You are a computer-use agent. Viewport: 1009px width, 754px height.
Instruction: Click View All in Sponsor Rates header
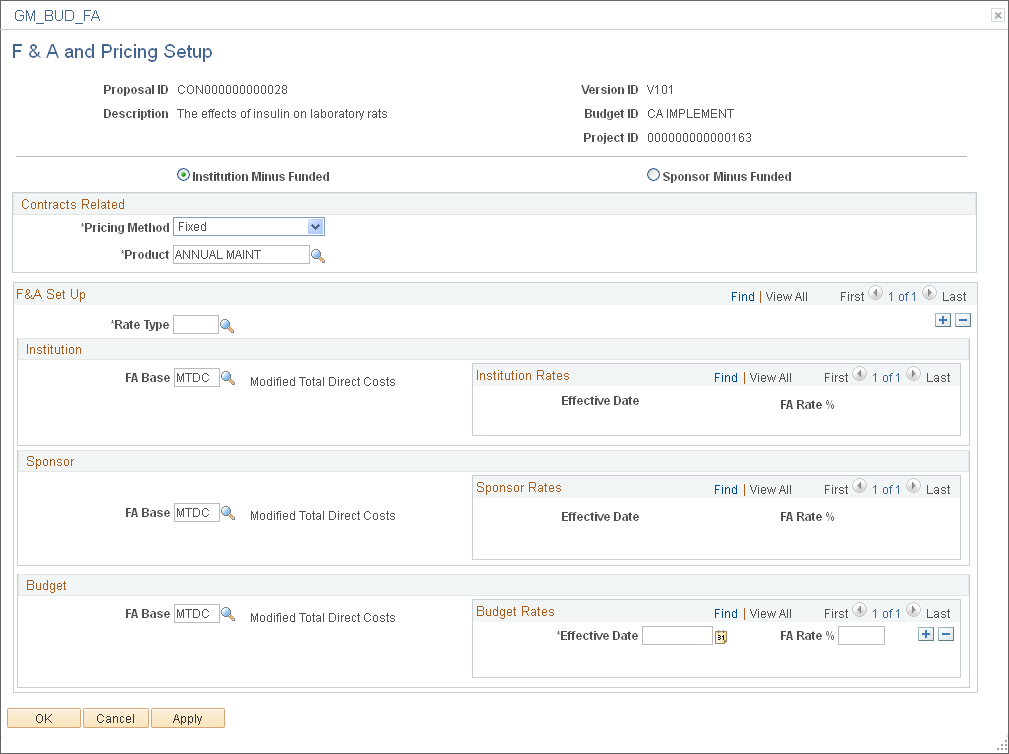coord(771,490)
